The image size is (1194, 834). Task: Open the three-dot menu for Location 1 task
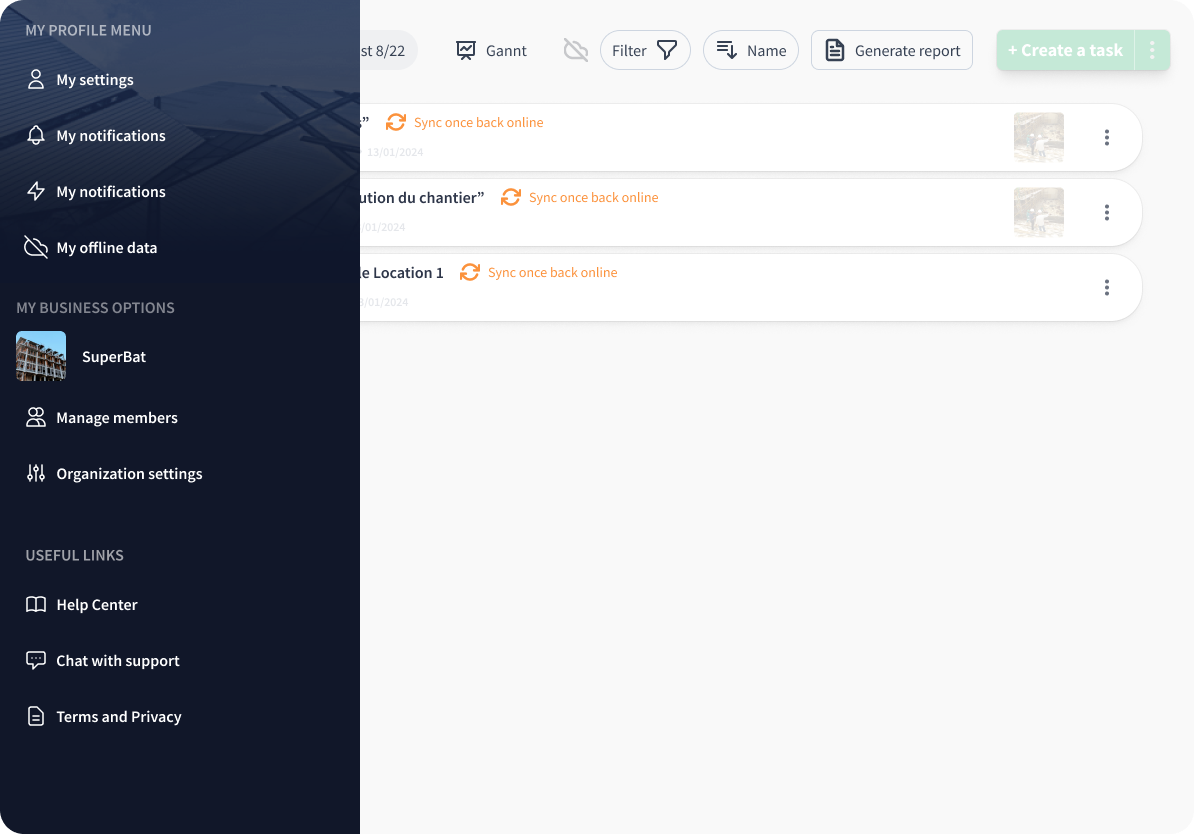click(1106, 287)
